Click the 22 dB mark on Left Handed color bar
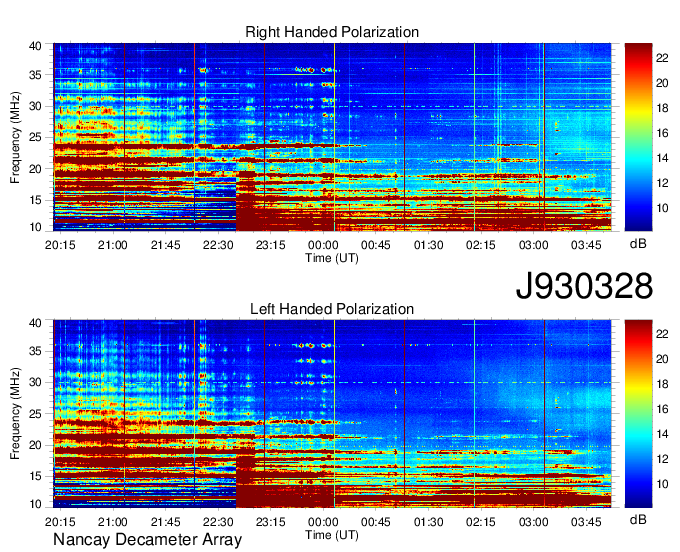680x552 pixels. pyautogui.click(x=662, y=334)
